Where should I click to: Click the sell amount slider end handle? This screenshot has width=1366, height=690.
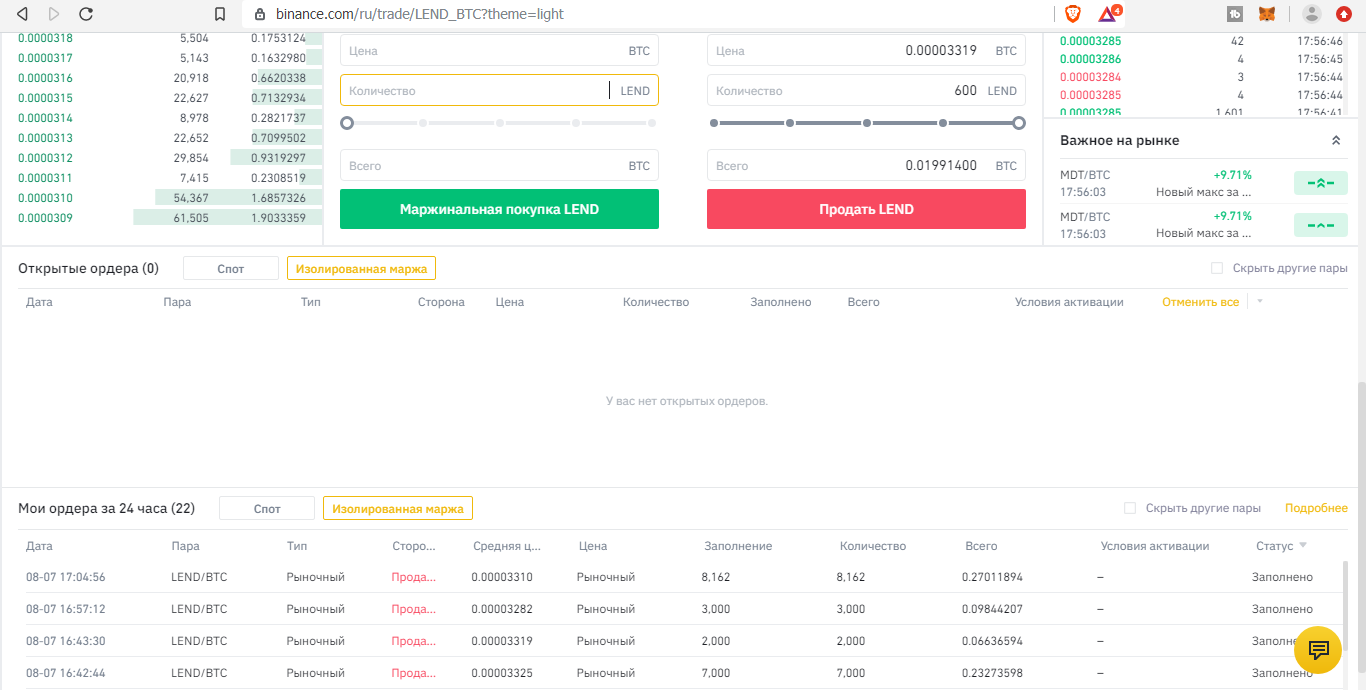1019,123
